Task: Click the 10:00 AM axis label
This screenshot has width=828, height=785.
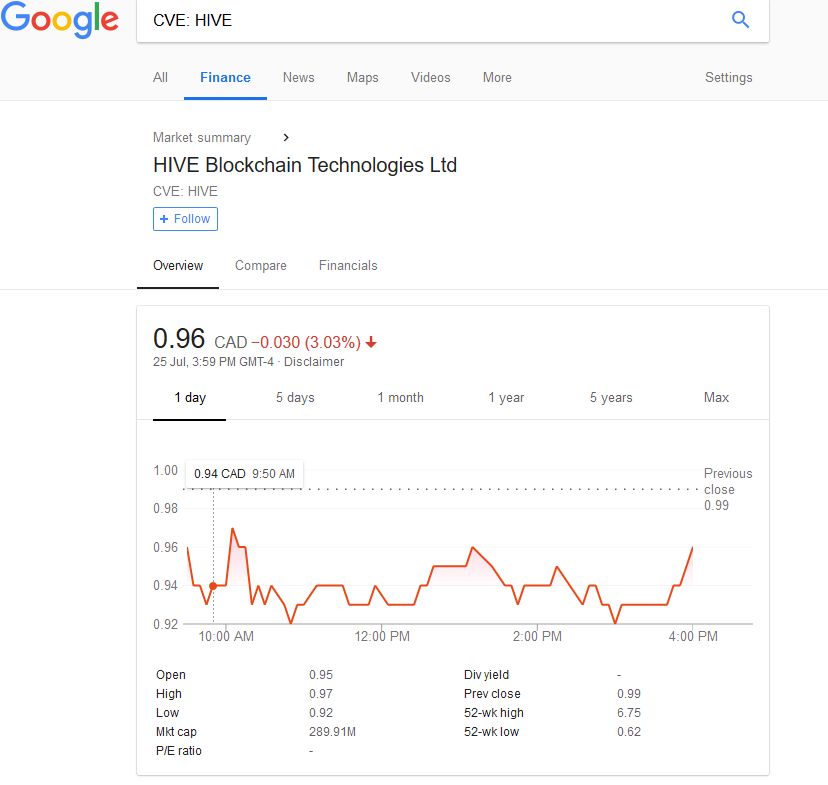Action: tap(226, 636)
